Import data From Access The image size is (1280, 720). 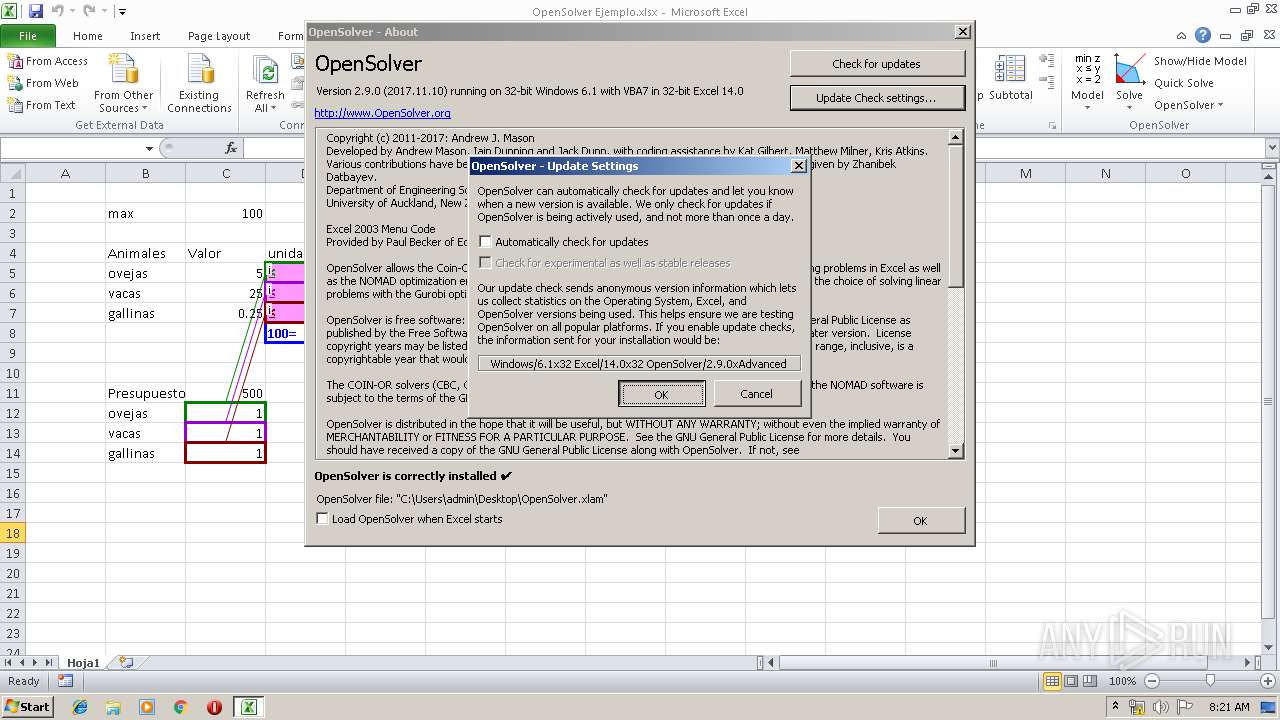coord(48,61)
